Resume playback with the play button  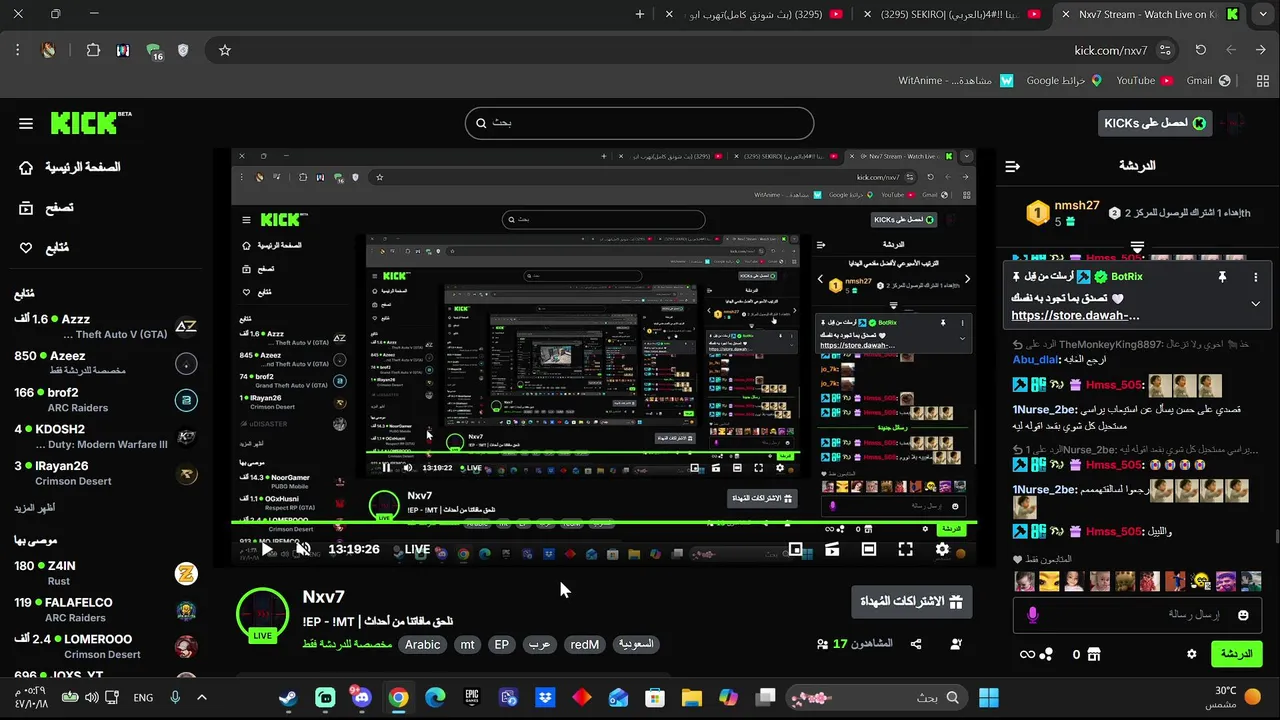pyautogui.click(x=268, y=549)
